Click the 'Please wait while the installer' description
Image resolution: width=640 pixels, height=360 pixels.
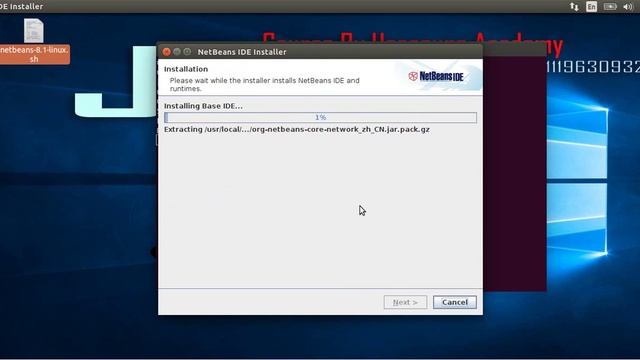264,84
